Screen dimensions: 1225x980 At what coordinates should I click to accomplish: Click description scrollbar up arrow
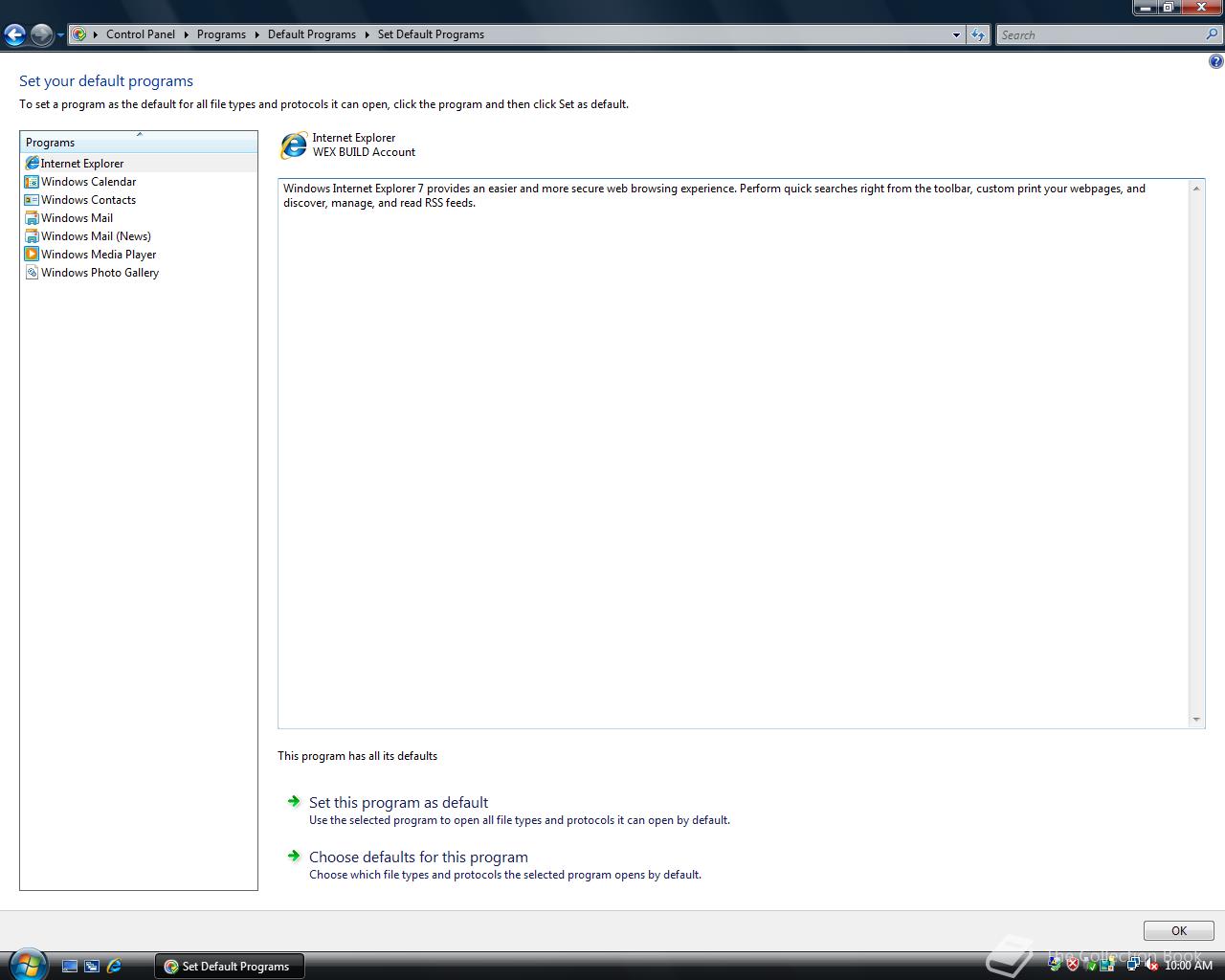1196,188
